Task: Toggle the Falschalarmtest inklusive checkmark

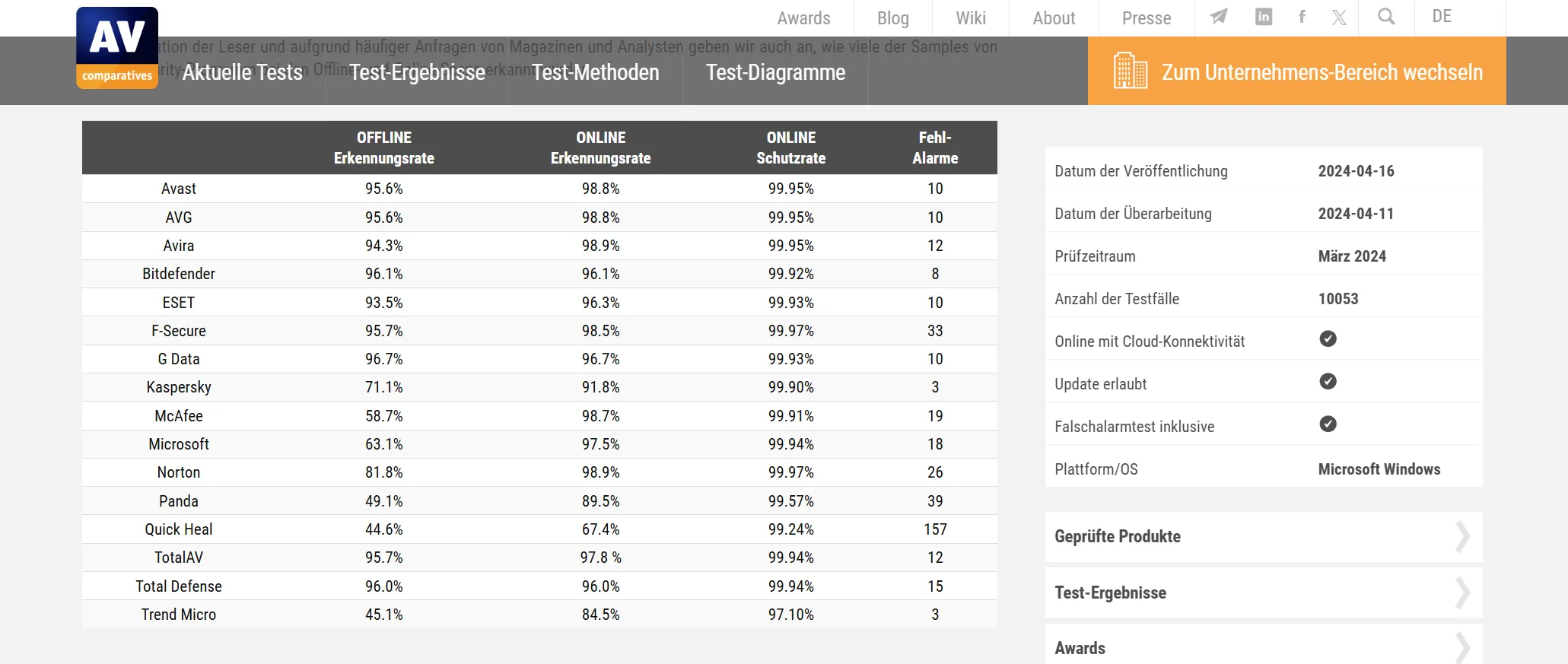Action: [x=1328, y=424]
